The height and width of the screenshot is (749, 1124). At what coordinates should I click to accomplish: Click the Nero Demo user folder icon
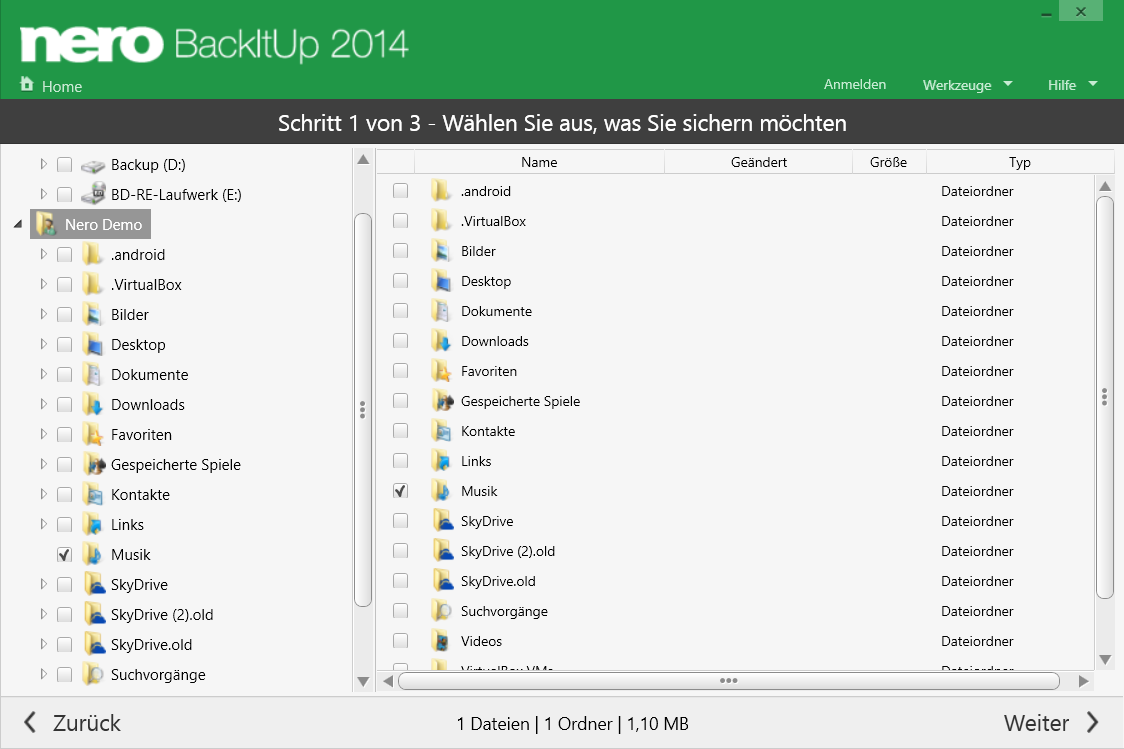click(46, 224)
